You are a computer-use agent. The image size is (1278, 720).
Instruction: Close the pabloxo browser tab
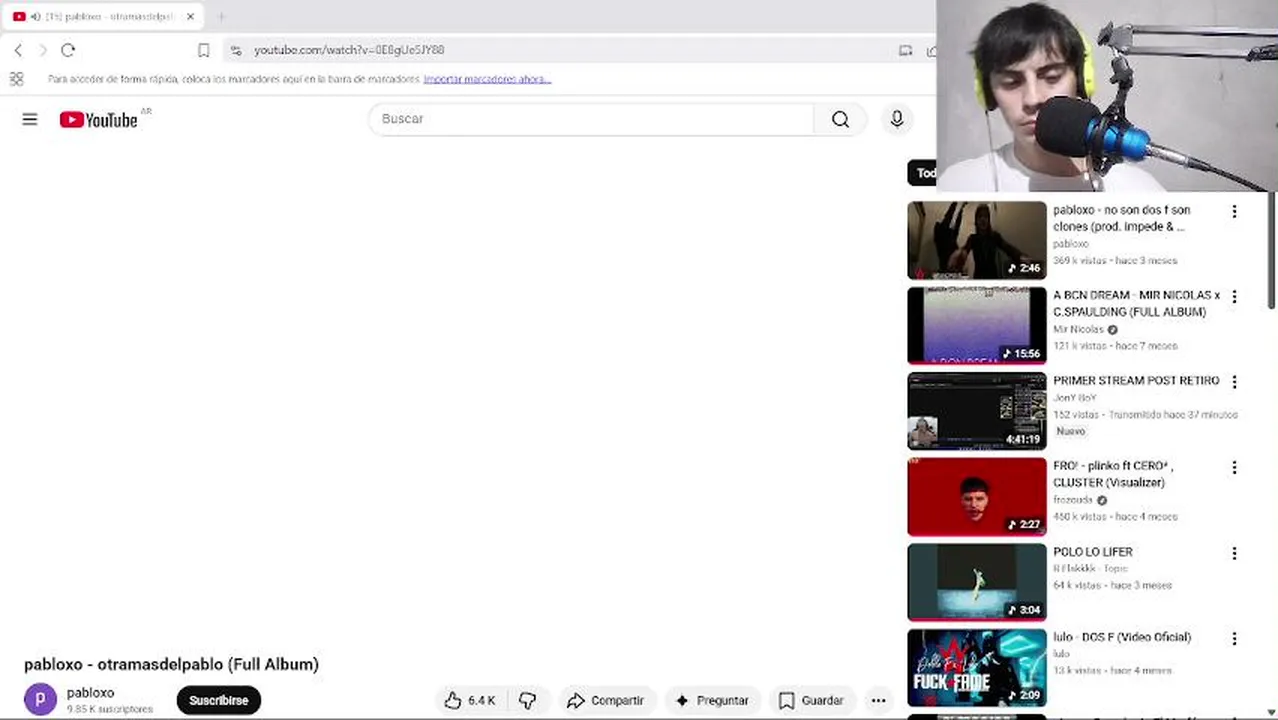point(190,16)
